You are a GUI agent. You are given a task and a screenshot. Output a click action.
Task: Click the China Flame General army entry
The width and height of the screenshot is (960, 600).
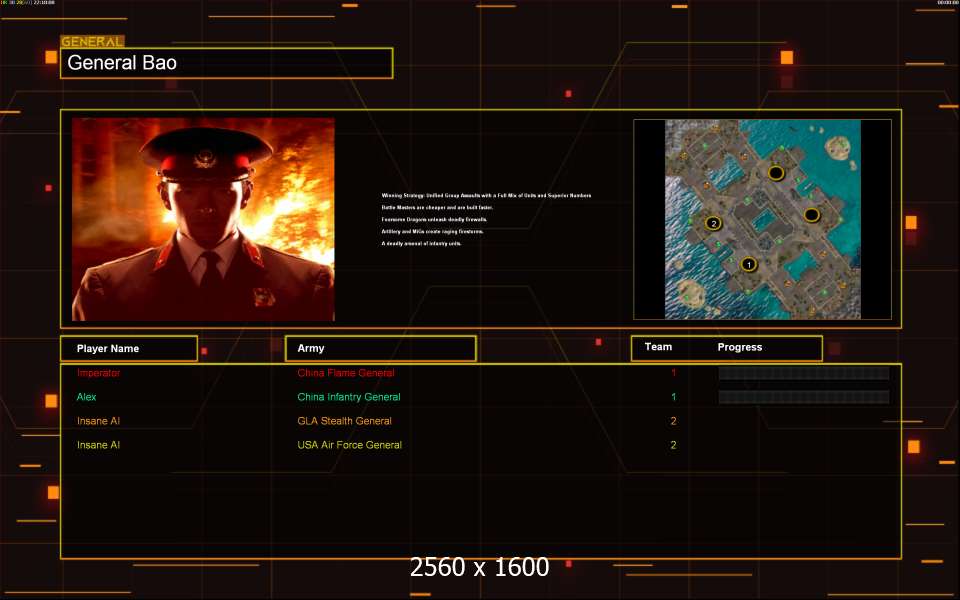coord(346,373)
